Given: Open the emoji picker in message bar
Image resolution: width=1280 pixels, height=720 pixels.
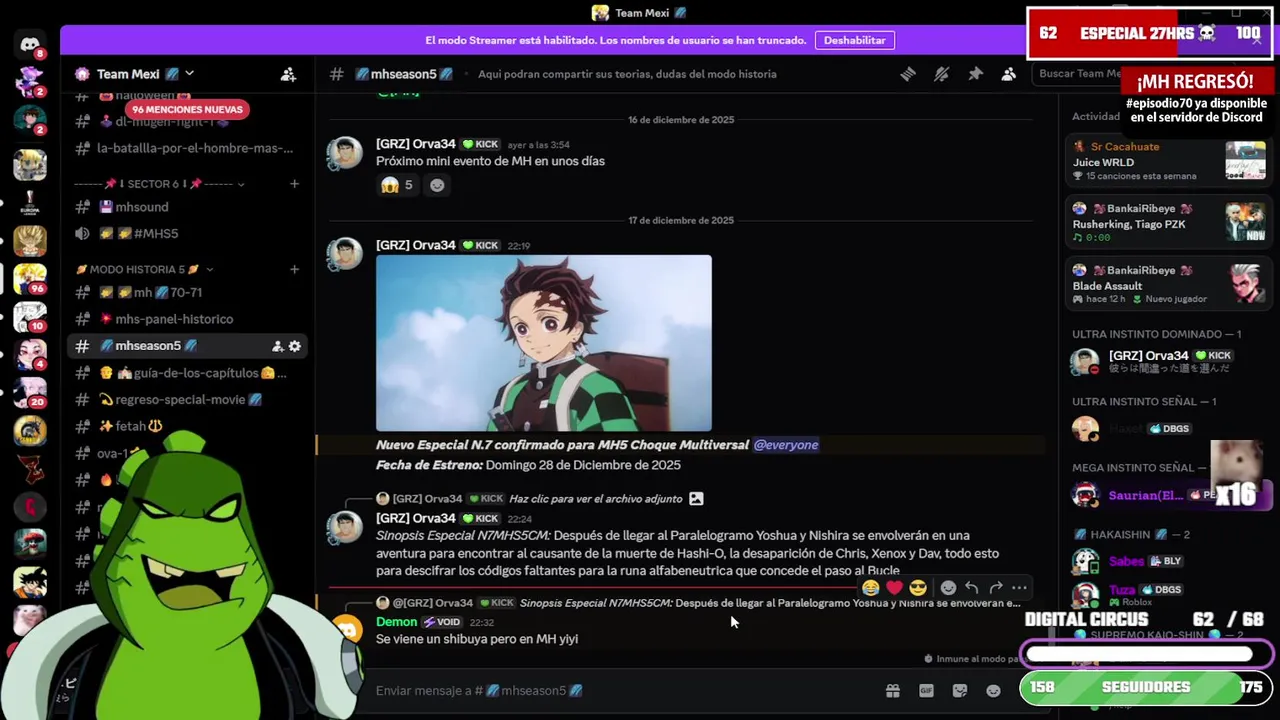Looking at the screenshot, I should pyautogui.click(x=993, y=691).
